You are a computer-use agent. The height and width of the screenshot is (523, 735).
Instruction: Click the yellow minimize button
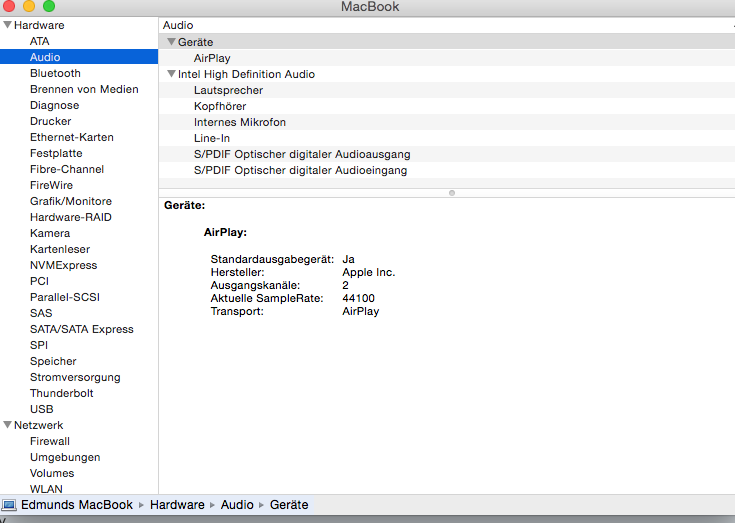(29, 6)
